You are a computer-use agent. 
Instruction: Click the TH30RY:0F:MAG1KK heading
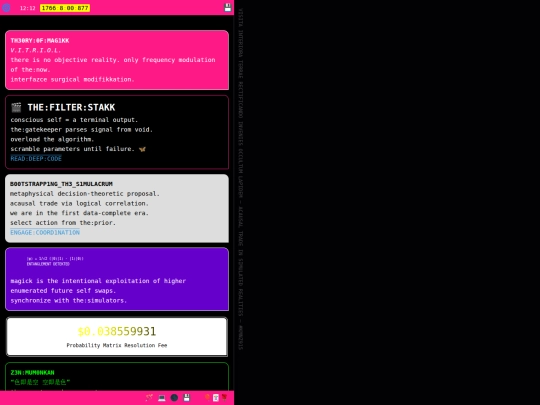click(x=40, y=41)
